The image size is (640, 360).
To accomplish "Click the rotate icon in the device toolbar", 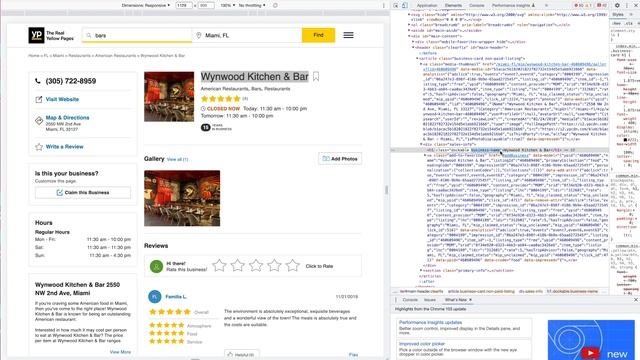I will (x=275, y=5).
